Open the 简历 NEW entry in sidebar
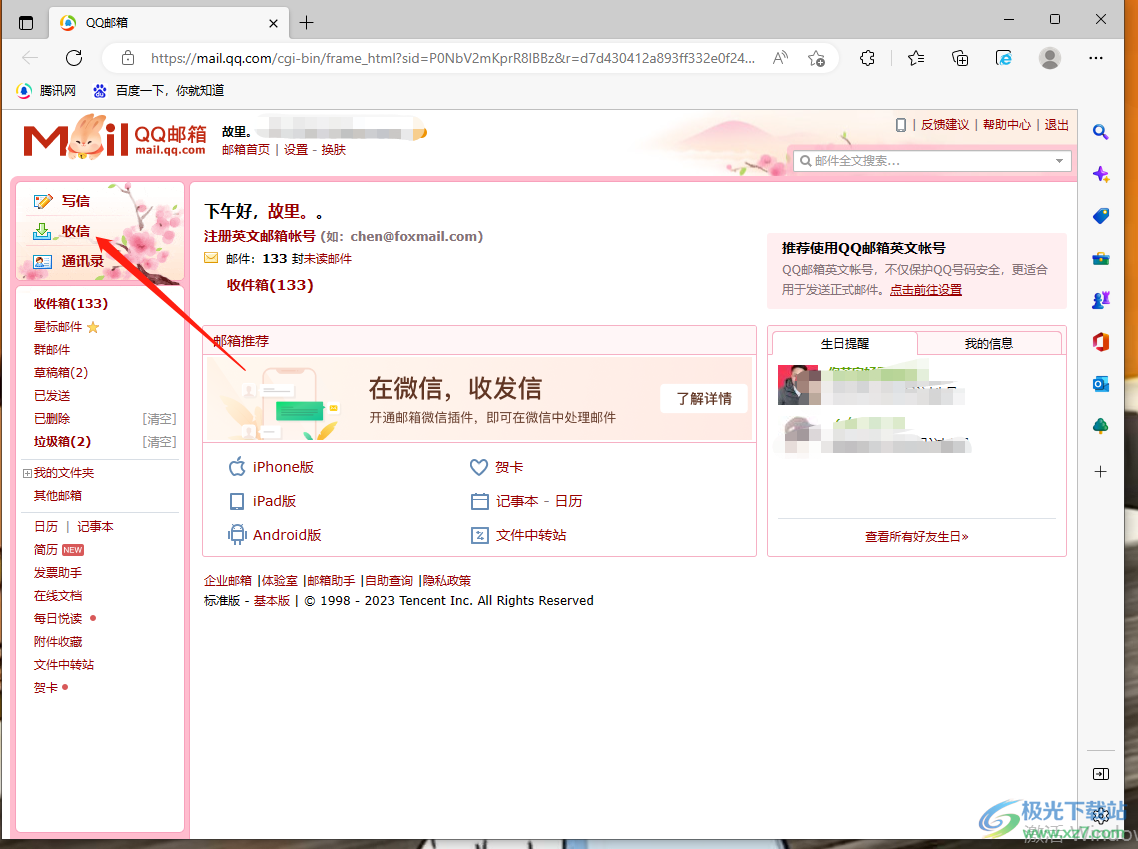Screen dimensions: 1138x849 [x=59, y=550]
